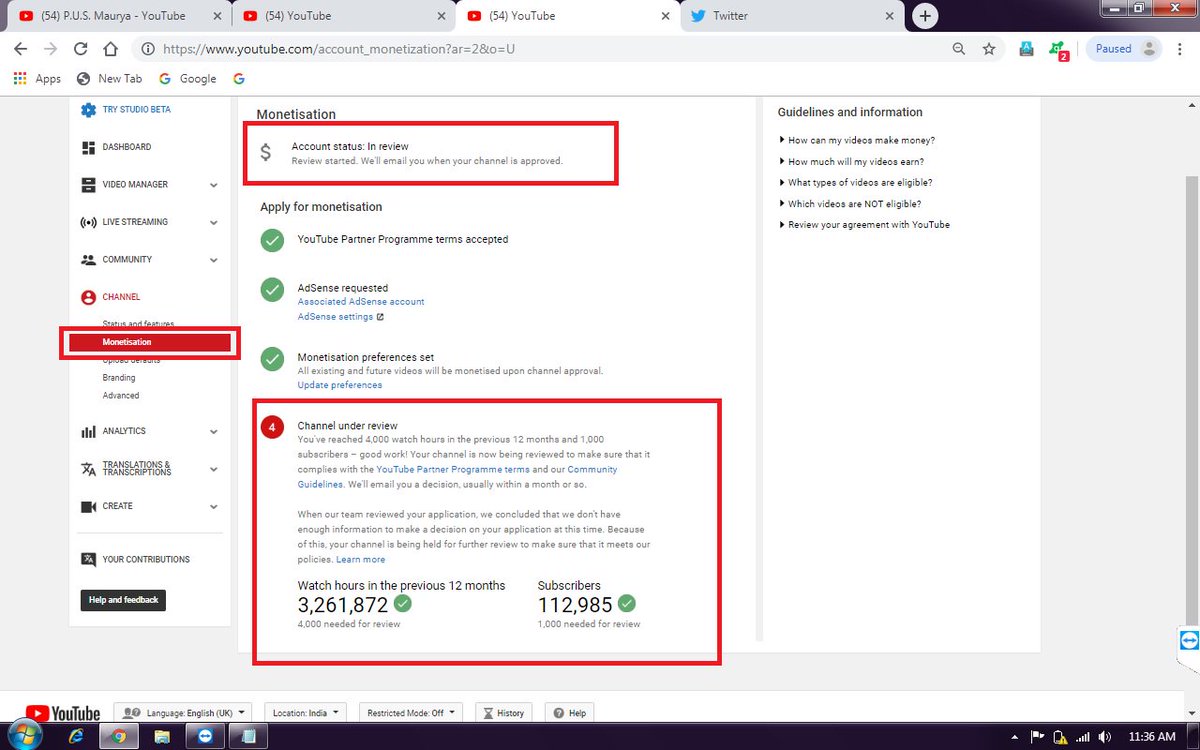
Task: Click the green extension icon with badge
Action: click(1058, 50)
